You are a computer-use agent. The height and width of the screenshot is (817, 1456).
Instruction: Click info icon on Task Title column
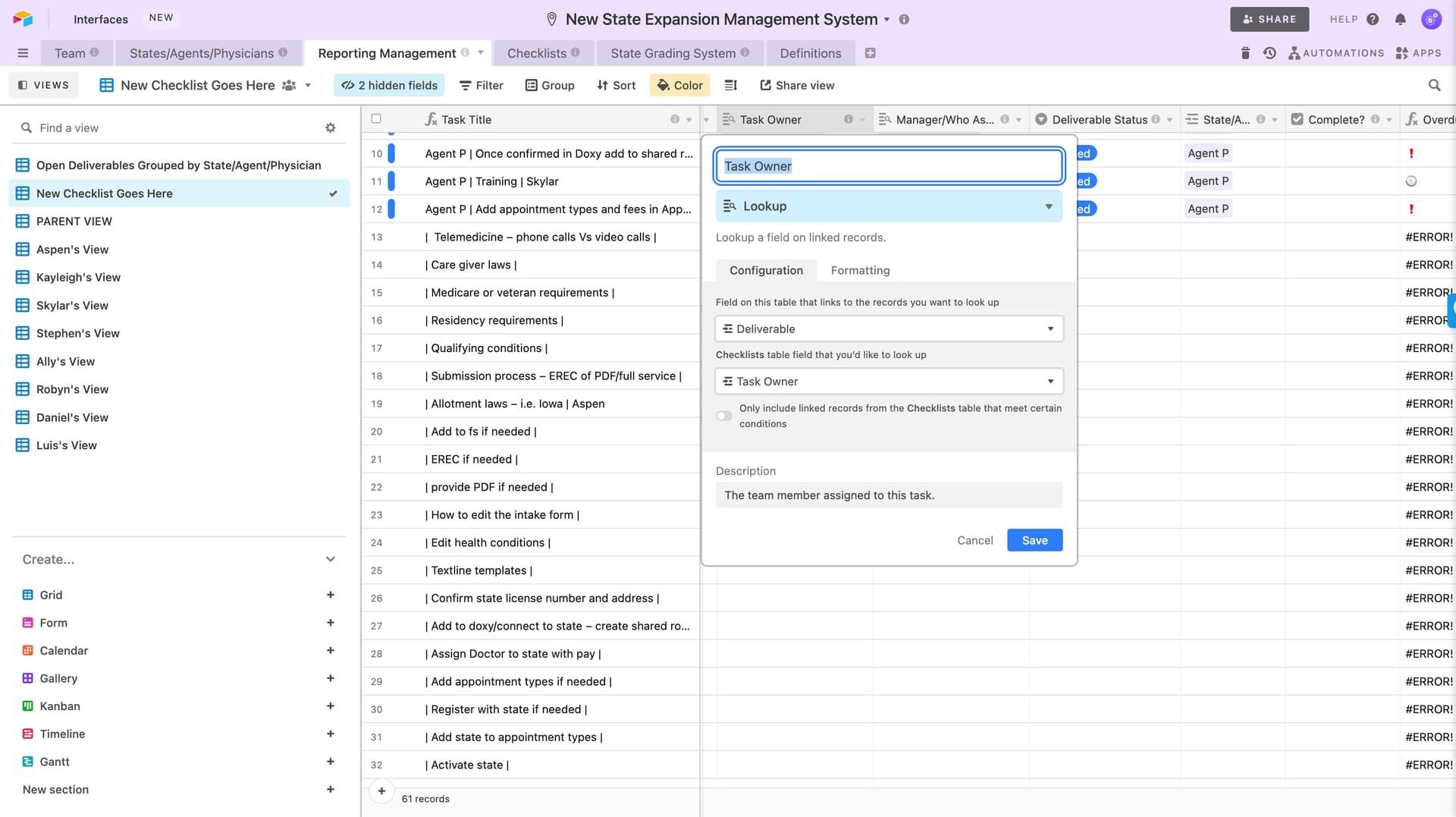click(675, 120)
